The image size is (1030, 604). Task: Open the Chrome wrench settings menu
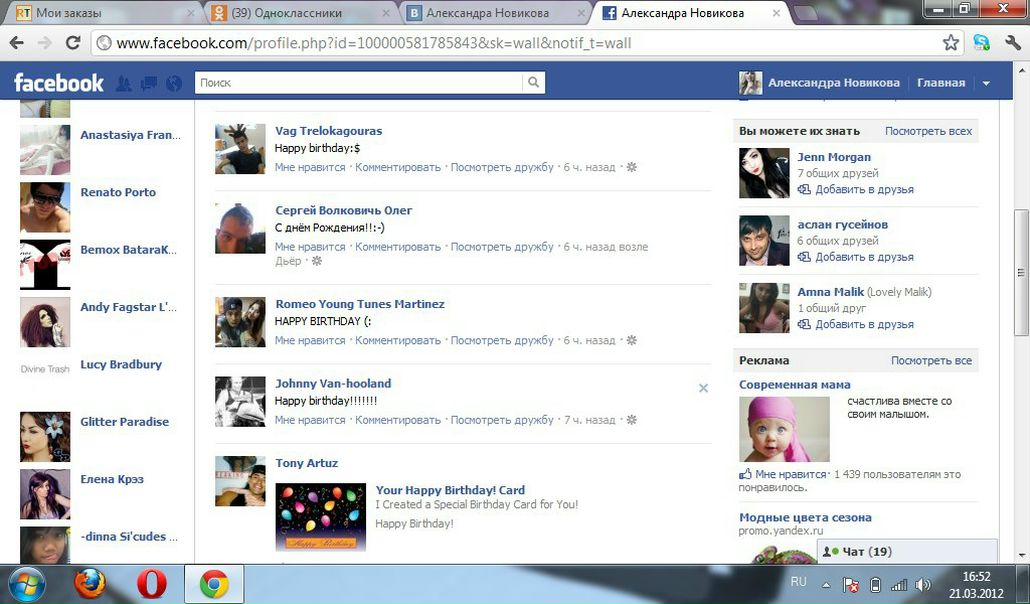(1011, 43)
